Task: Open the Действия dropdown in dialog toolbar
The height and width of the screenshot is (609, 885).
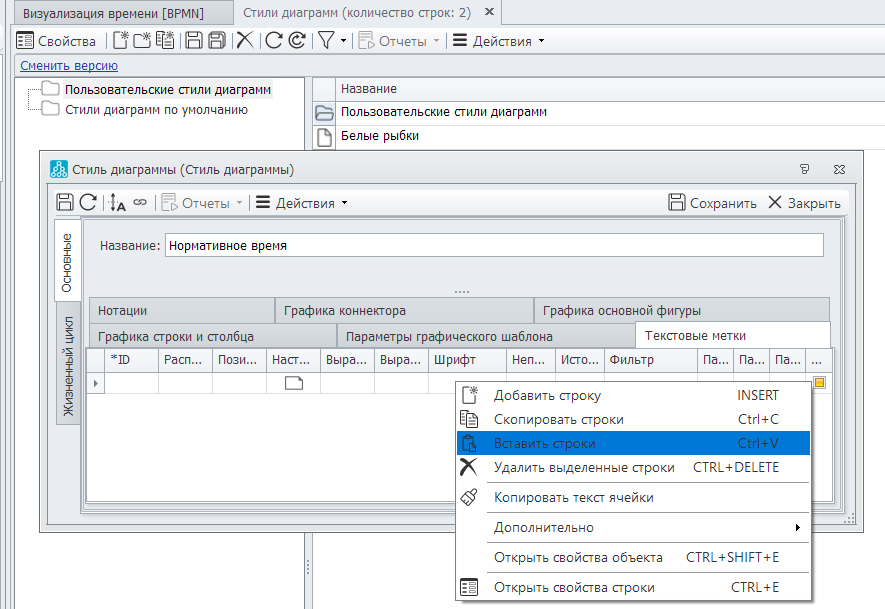Action: [301, 203]
